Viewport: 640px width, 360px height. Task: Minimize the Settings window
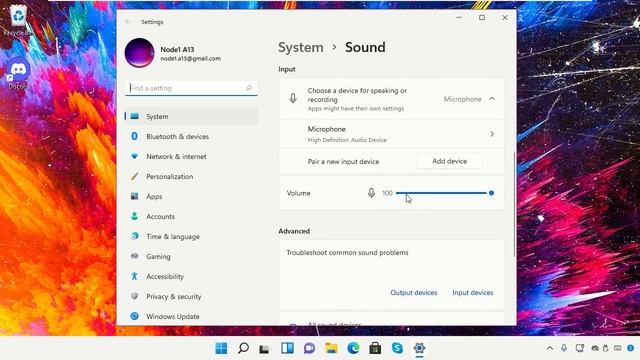coord(459,18)
